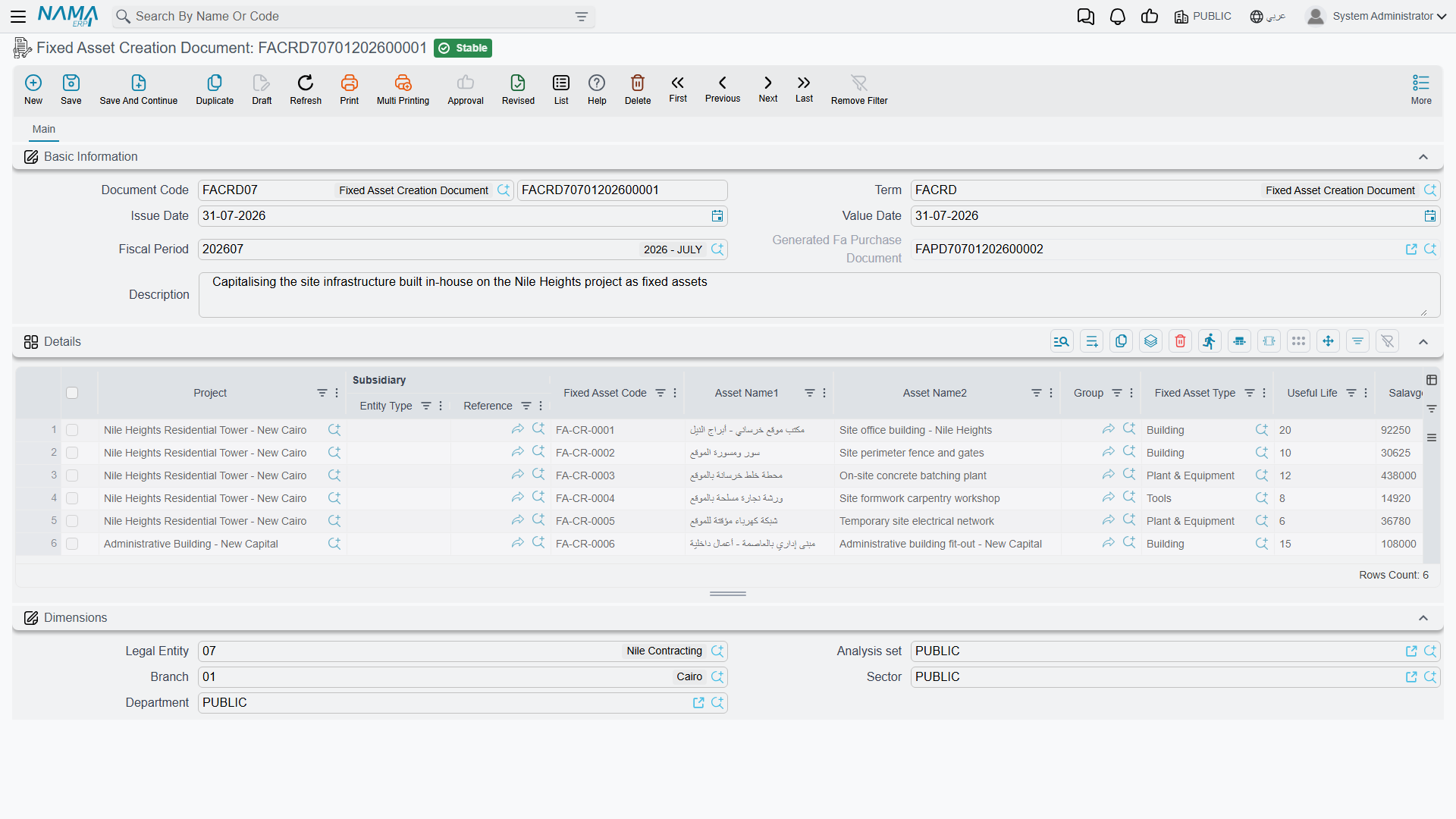Select the Main tab
The image size is (1456, 819).
44,130
